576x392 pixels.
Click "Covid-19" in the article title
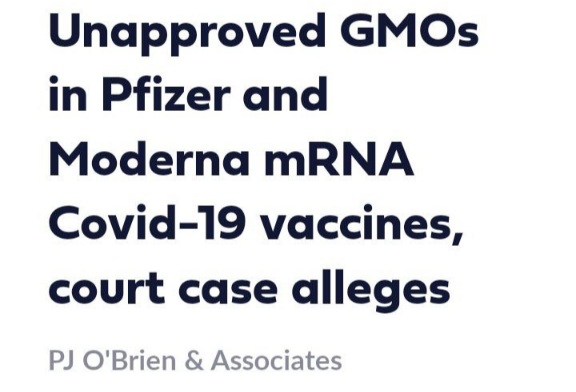pyautogui.click(x=146, y=223)
